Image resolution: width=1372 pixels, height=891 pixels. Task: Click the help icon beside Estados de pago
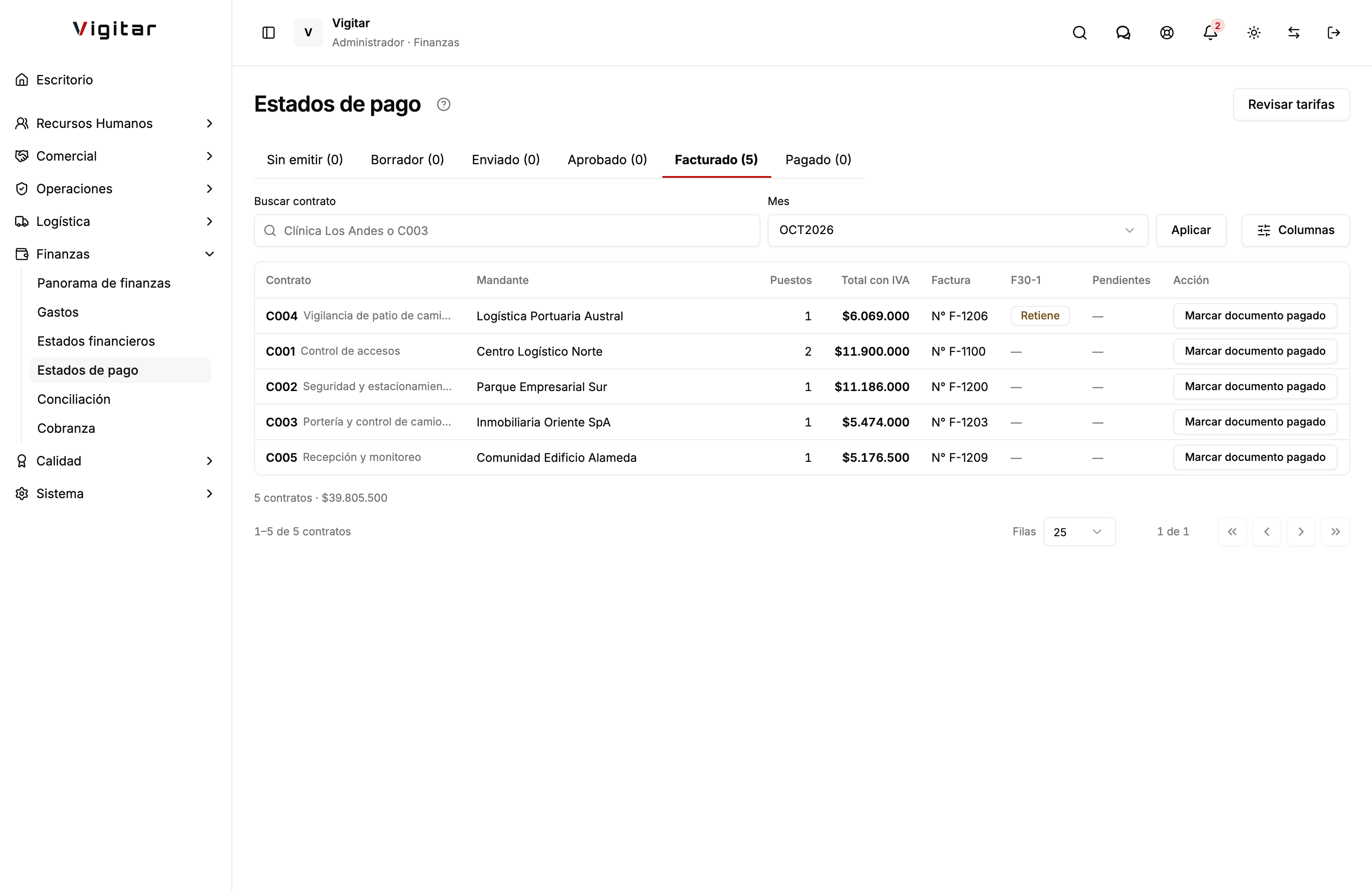(x=443, y=104)
